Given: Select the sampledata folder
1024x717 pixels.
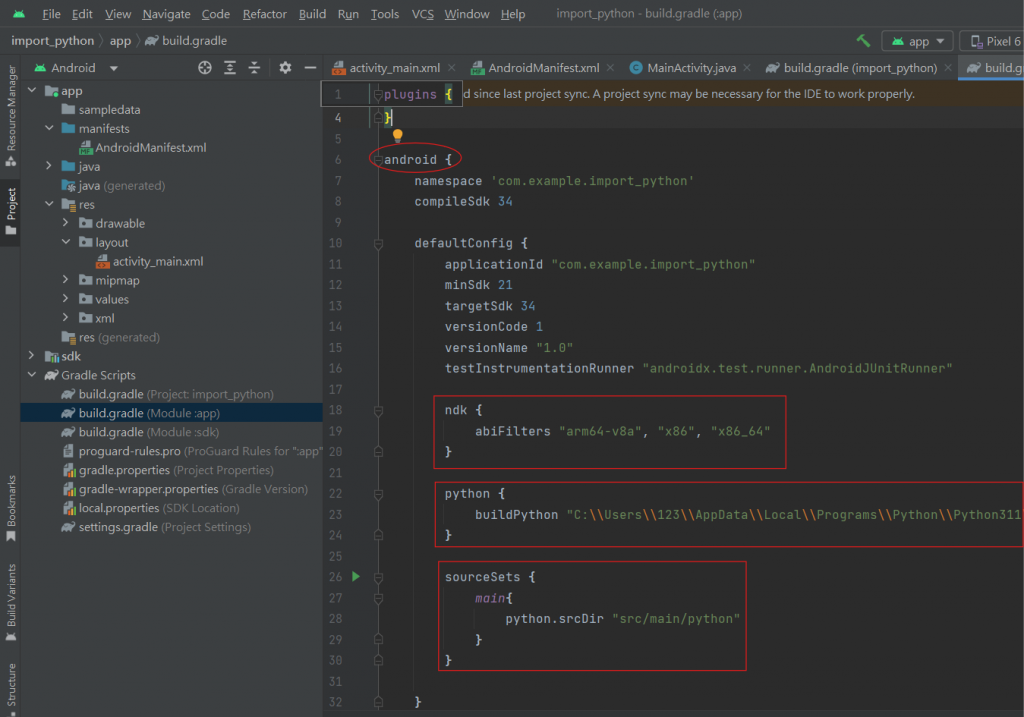Looking at the screenshot, I should [x=101, y=110].
